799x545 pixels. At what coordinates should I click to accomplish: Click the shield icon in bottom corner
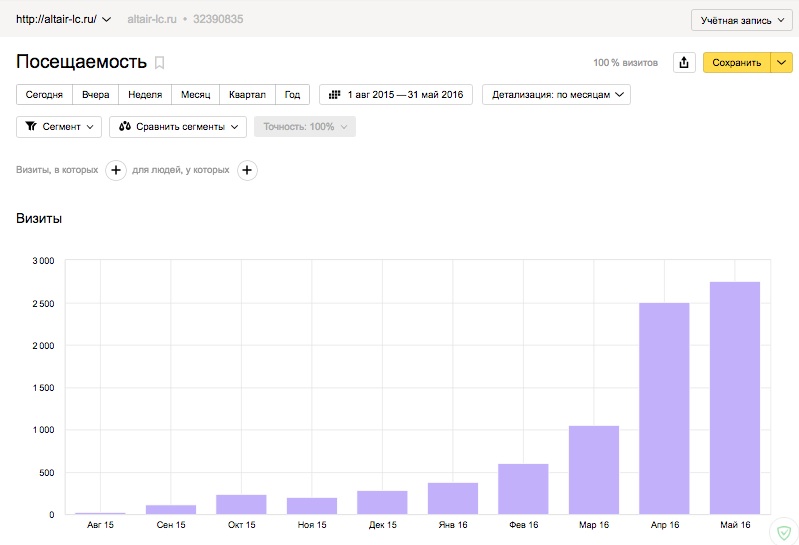tap(781, 529)
